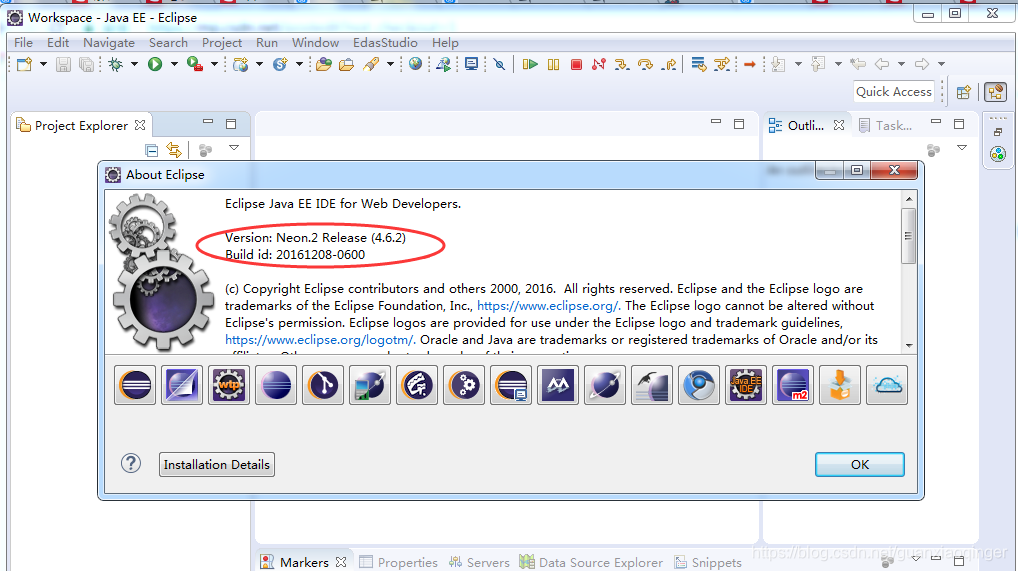Click the help question mark icon
The width and height of the screenshot is (1018, 571).
tap(130, 464)
